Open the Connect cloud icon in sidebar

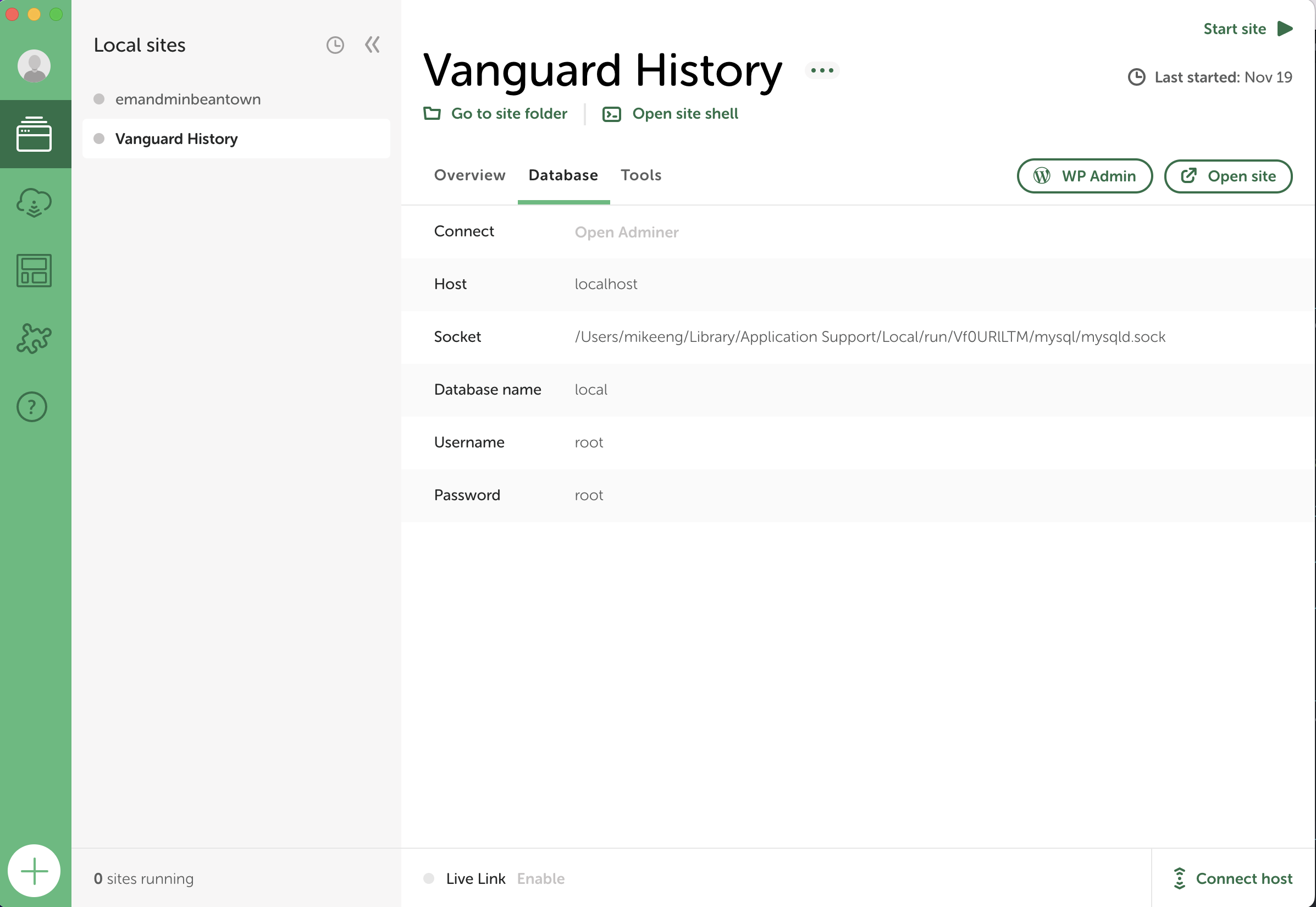[34, 202]
